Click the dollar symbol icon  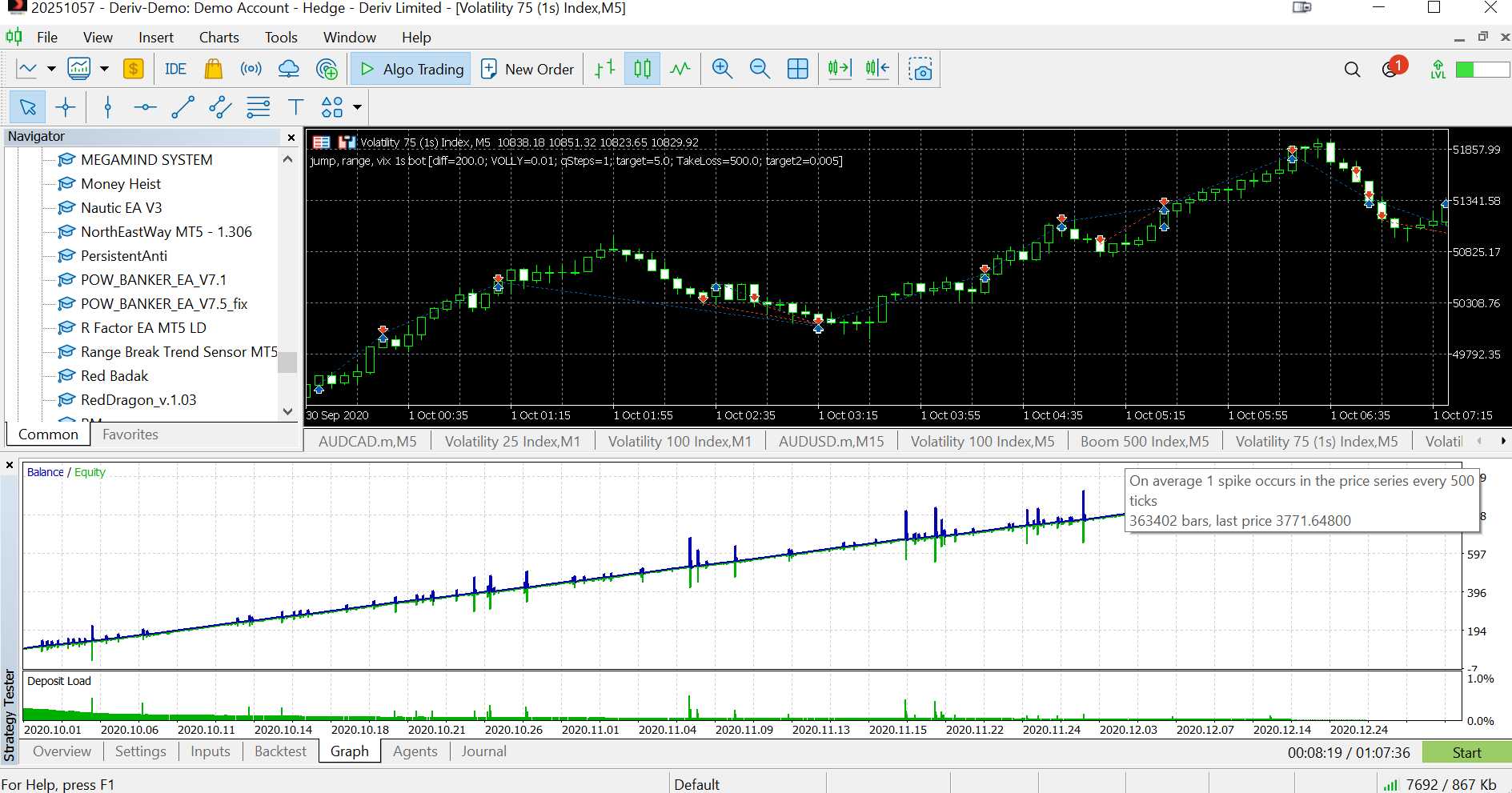click(x=134, y=69)
